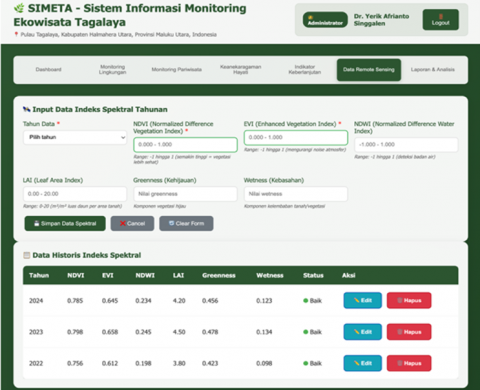
Task: Click the Administrator role badge
Action: pyautogui.click(x=325, y=20)
